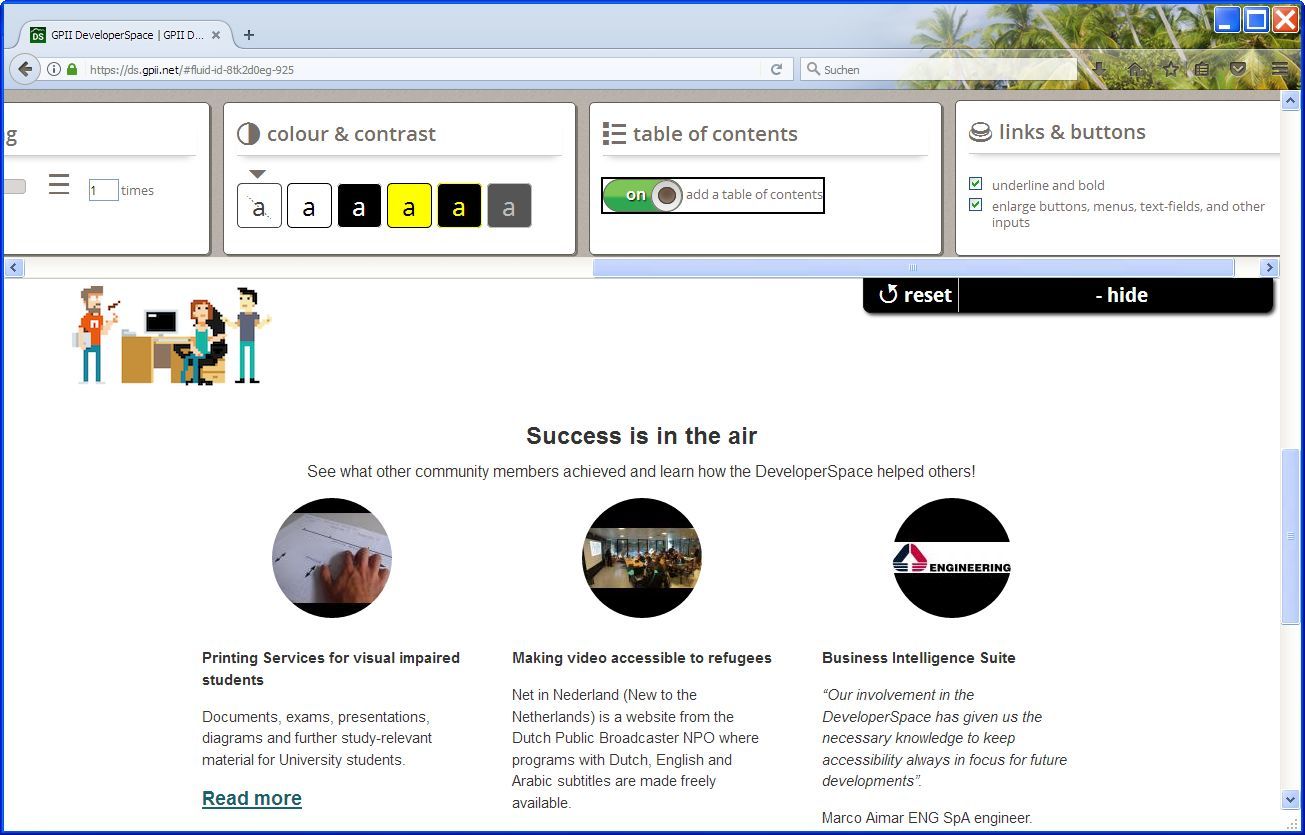The height and width of the screenshot is (835, 1305).
Task: Choose the grey low-contrast swatch
Action: pyautogui.click(x=509, y=206)
